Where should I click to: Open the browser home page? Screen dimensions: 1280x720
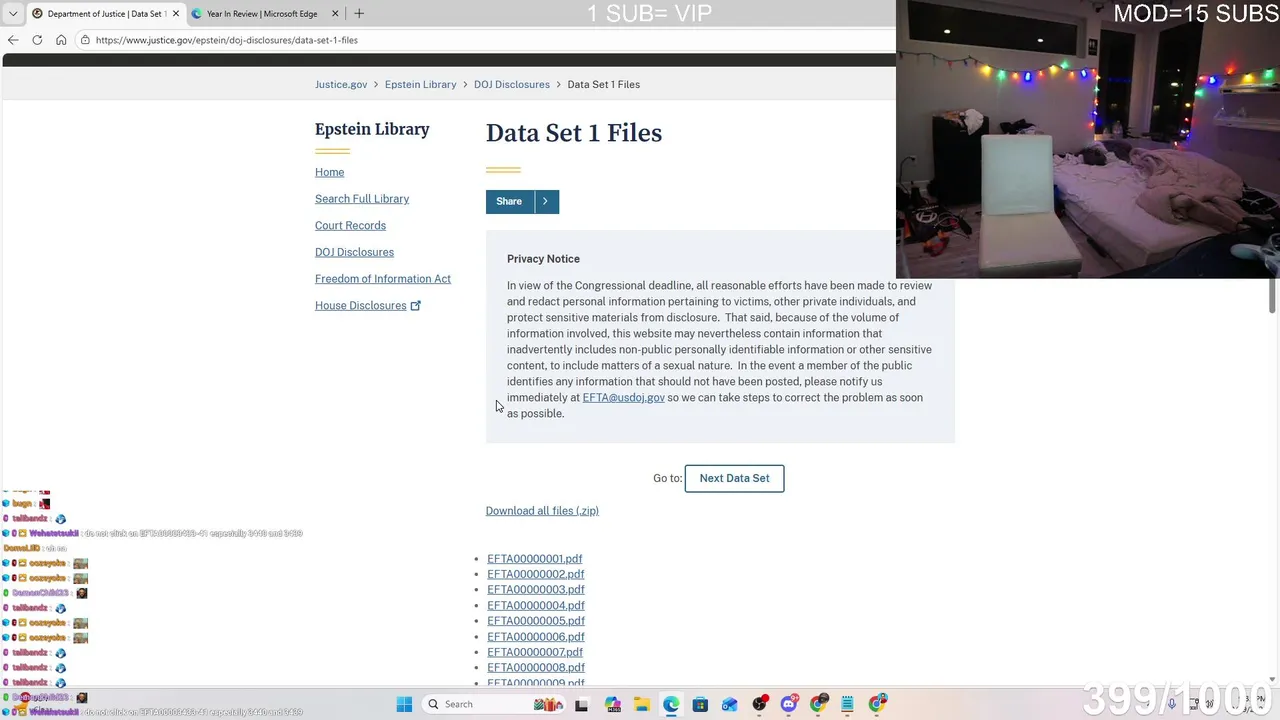61,40
